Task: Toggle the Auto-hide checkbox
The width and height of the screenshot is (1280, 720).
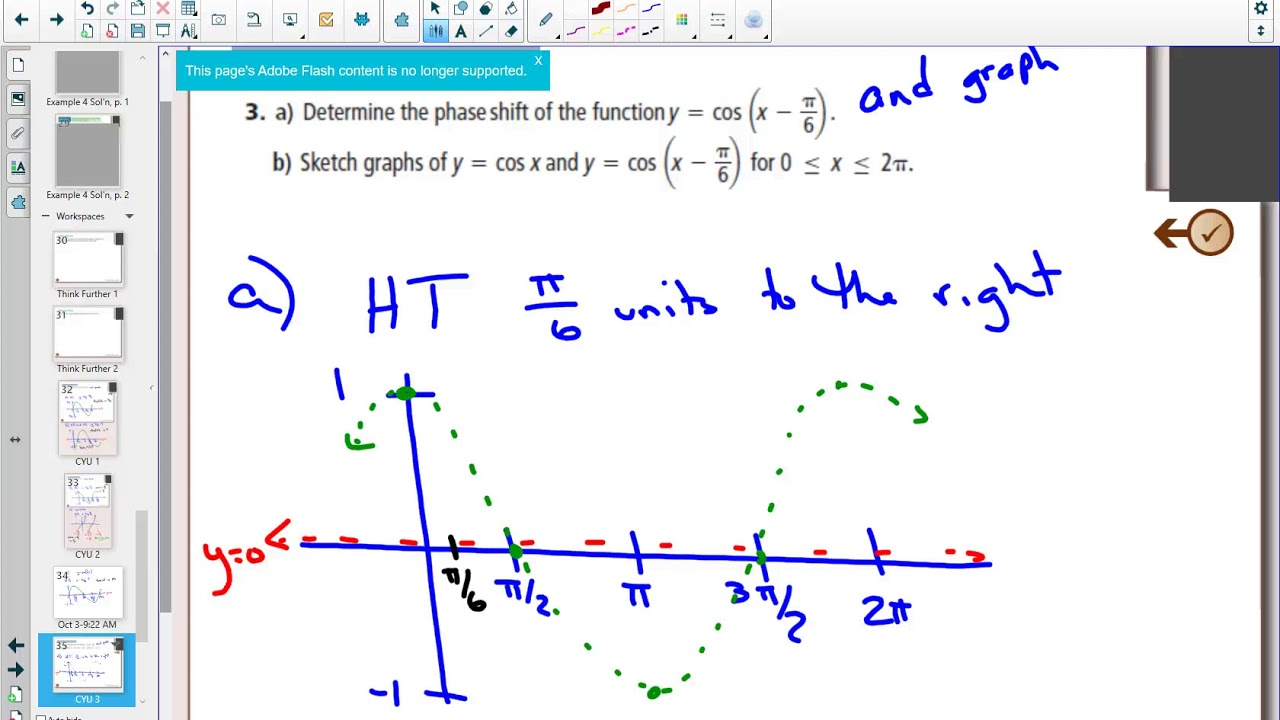Action: tap(41, 717)
